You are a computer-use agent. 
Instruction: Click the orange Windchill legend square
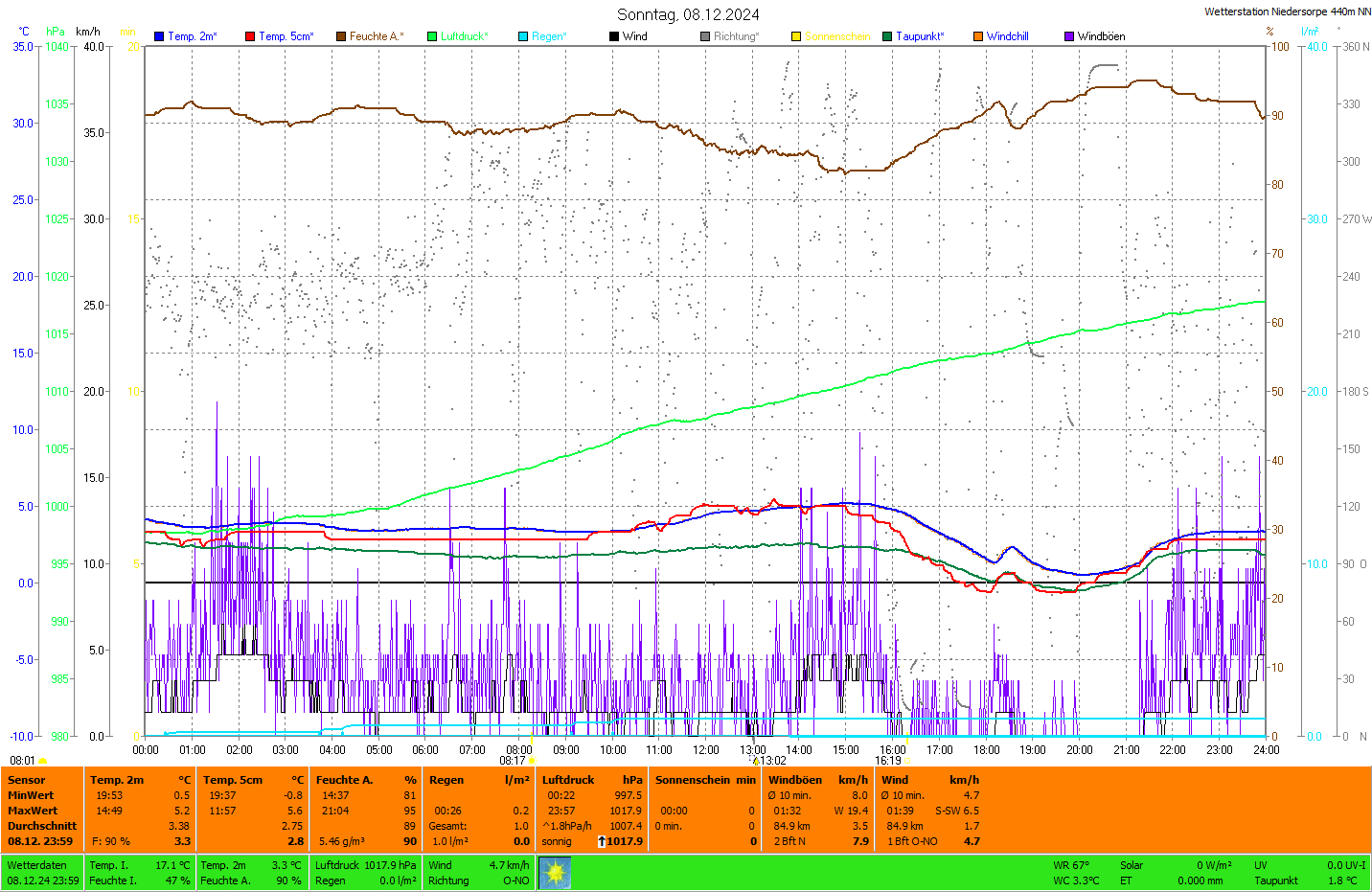pos(978,36)
